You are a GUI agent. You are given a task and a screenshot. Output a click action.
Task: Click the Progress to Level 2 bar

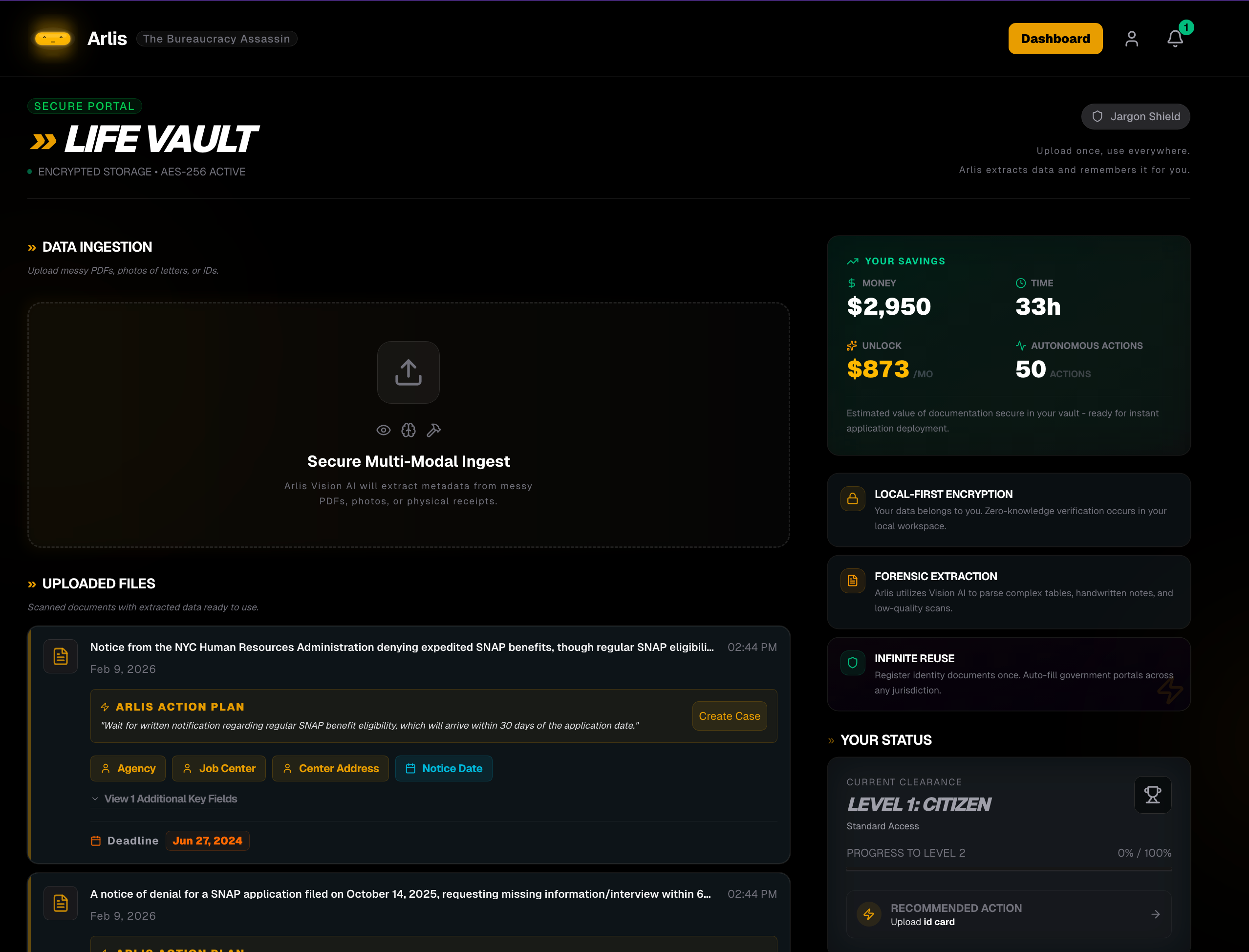pos(1008,870)
